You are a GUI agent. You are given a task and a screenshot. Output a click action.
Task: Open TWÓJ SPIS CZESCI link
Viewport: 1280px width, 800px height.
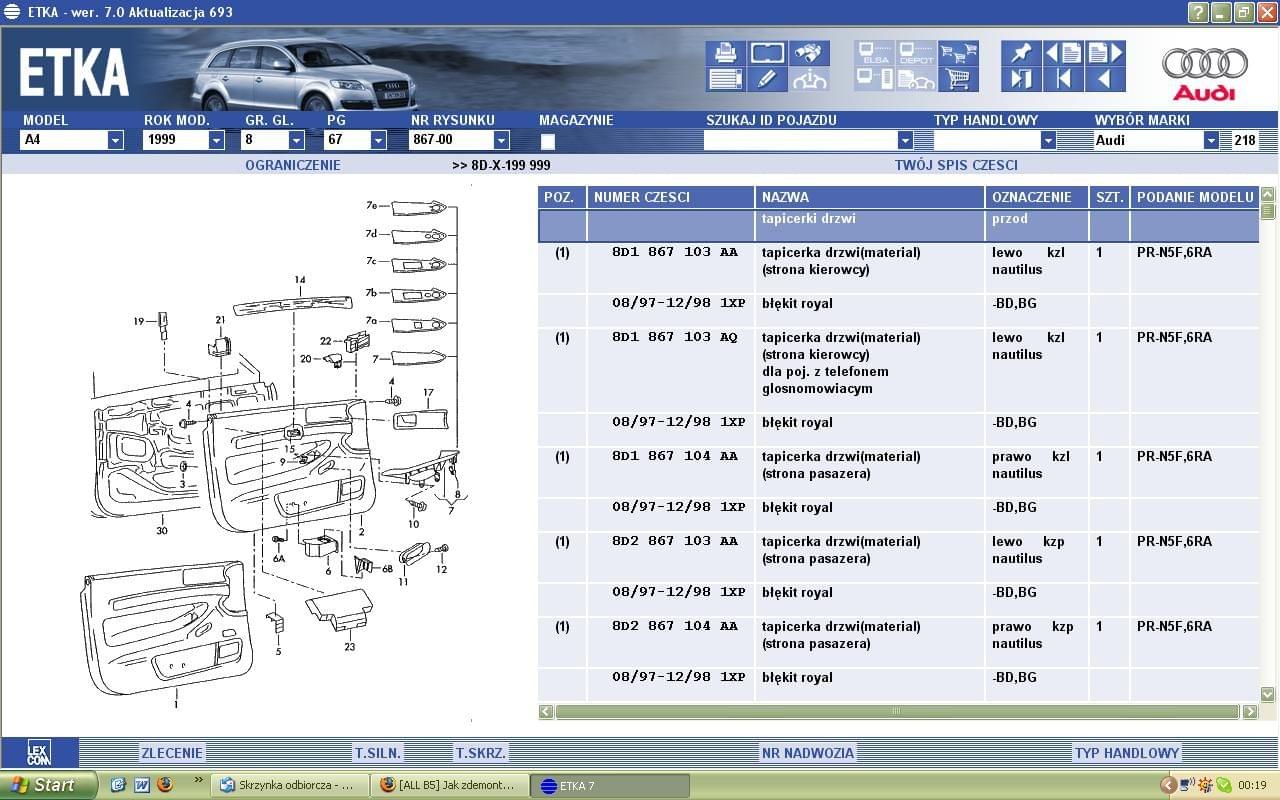pyautogui.click(x=956, y=165)
